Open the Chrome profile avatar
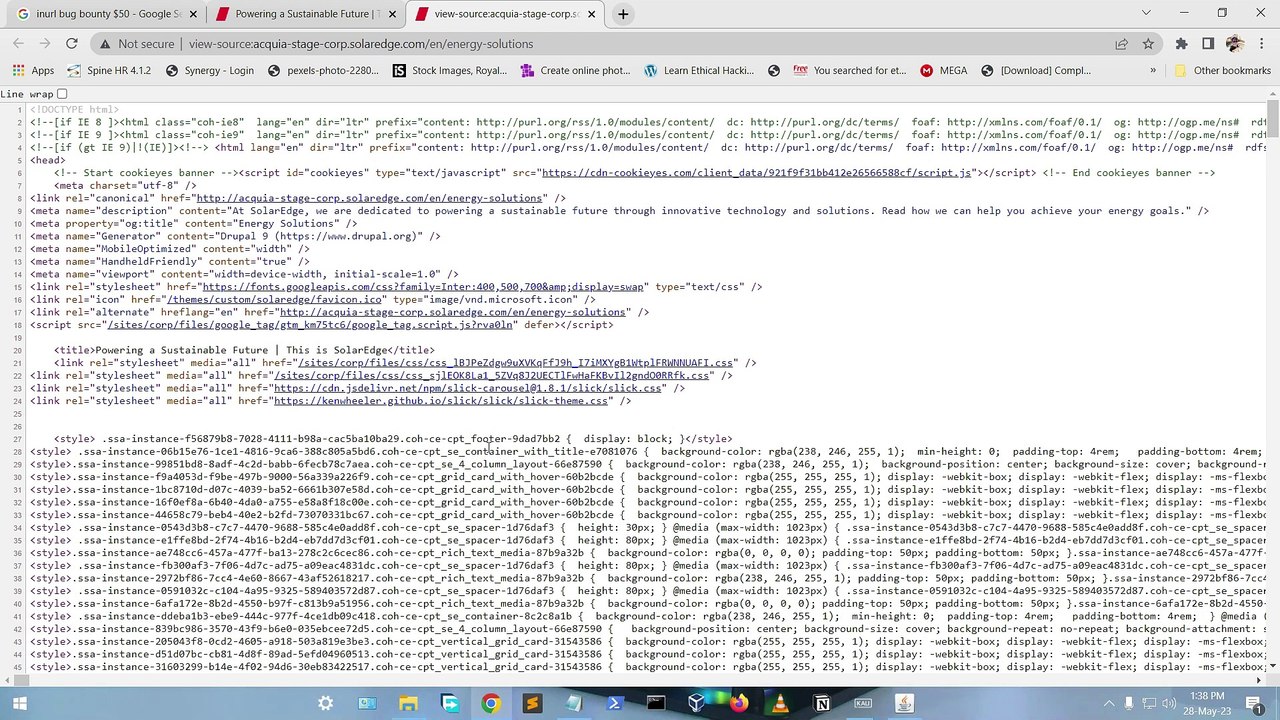The image size is (1280, 720). coord(1234,44)
